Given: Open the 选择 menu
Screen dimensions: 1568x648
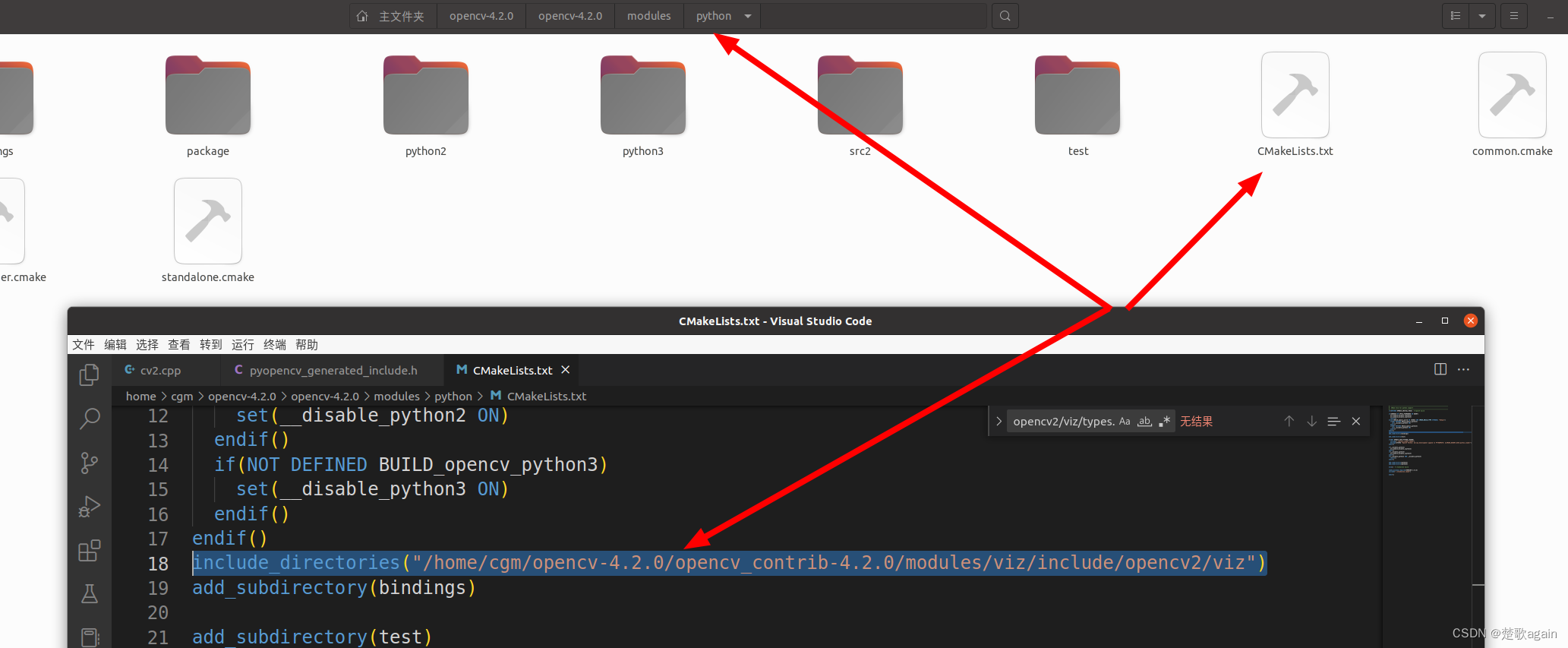Looking at the screenshot, I should coord(147,345).
